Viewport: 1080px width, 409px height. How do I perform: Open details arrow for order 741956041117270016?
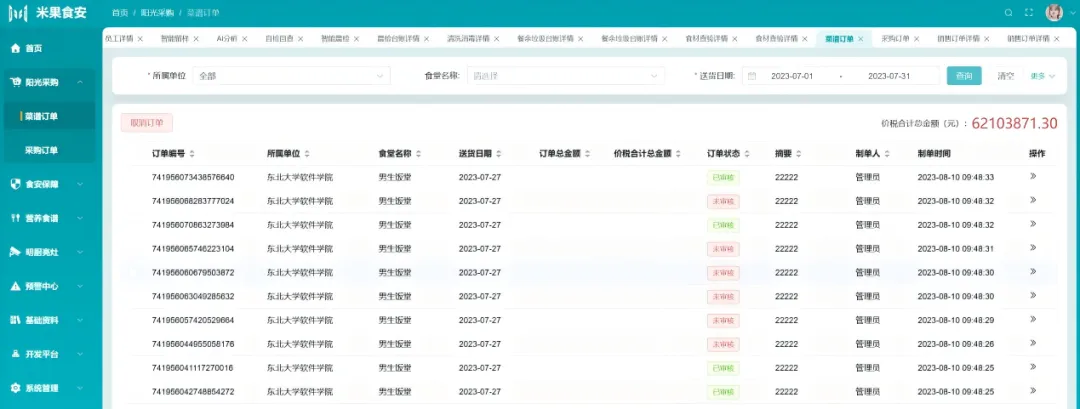(x=1033, y=367)
